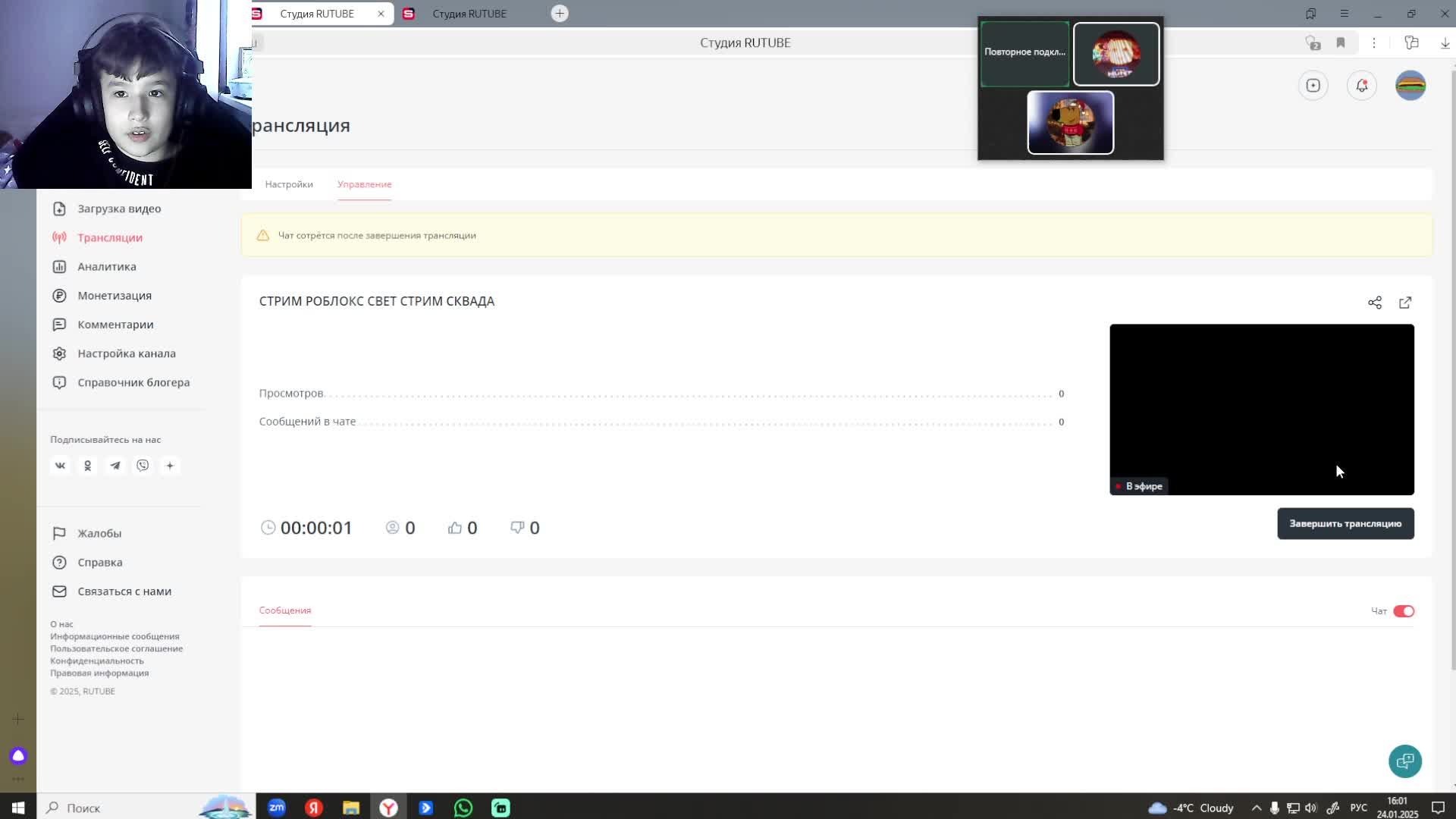Click the live preview video thumbnail
The width and height of the screenshot is (1456, 819).
[x=1262, y=409]
